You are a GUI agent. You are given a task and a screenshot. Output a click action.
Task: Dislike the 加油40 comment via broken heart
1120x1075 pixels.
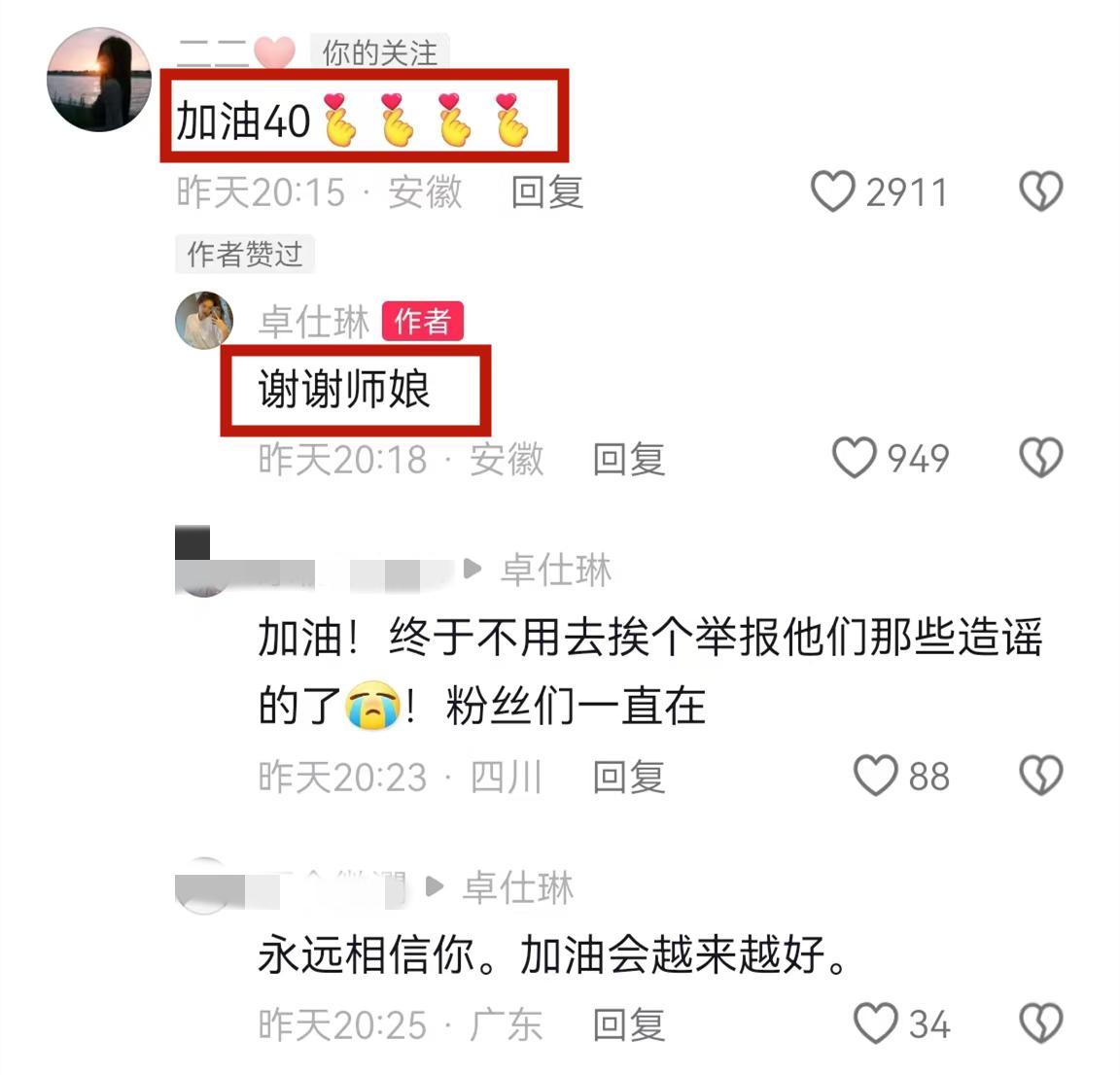(1040, 191)
